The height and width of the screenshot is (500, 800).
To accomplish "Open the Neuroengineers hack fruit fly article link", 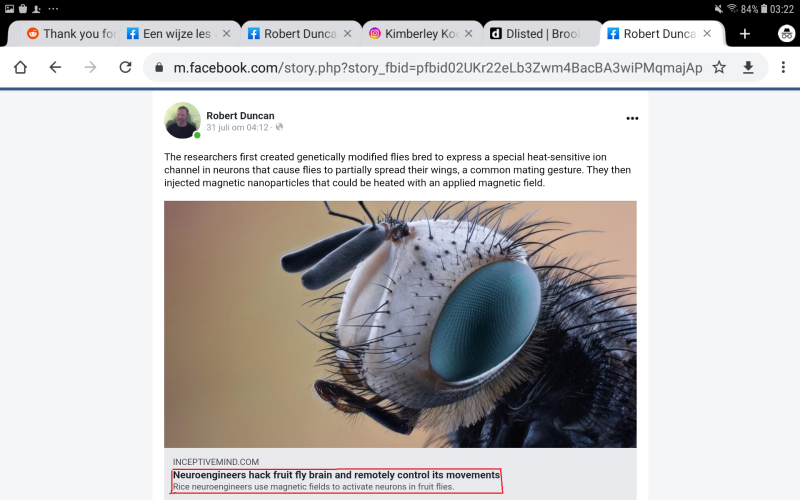I will coord(337,475).
